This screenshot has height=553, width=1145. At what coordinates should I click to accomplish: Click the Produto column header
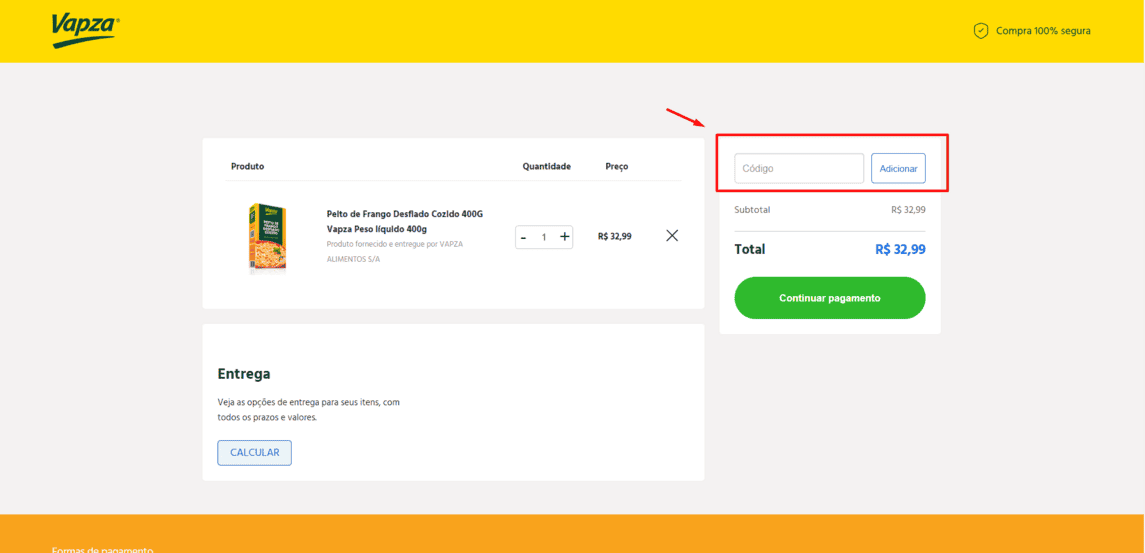point(248,167)
